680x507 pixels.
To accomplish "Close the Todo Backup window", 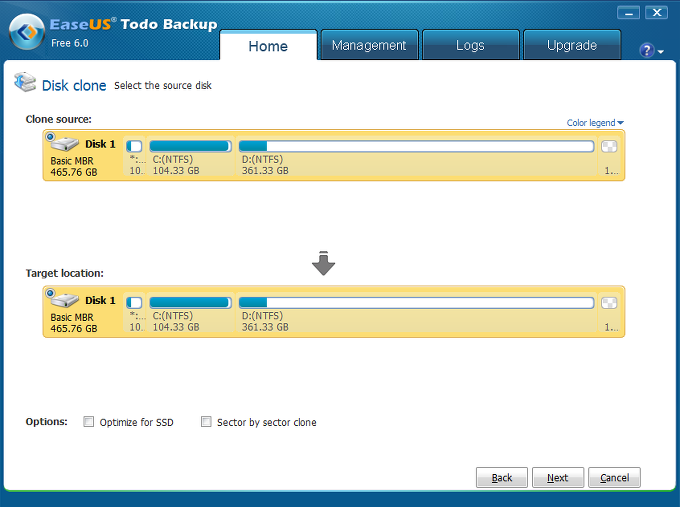I will click(x=657, y=13).
